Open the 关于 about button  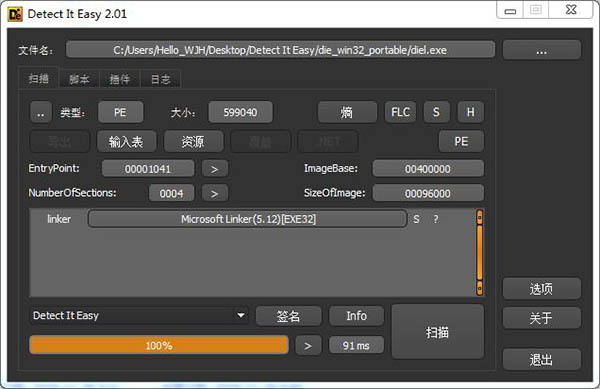[x=541, y=318]
